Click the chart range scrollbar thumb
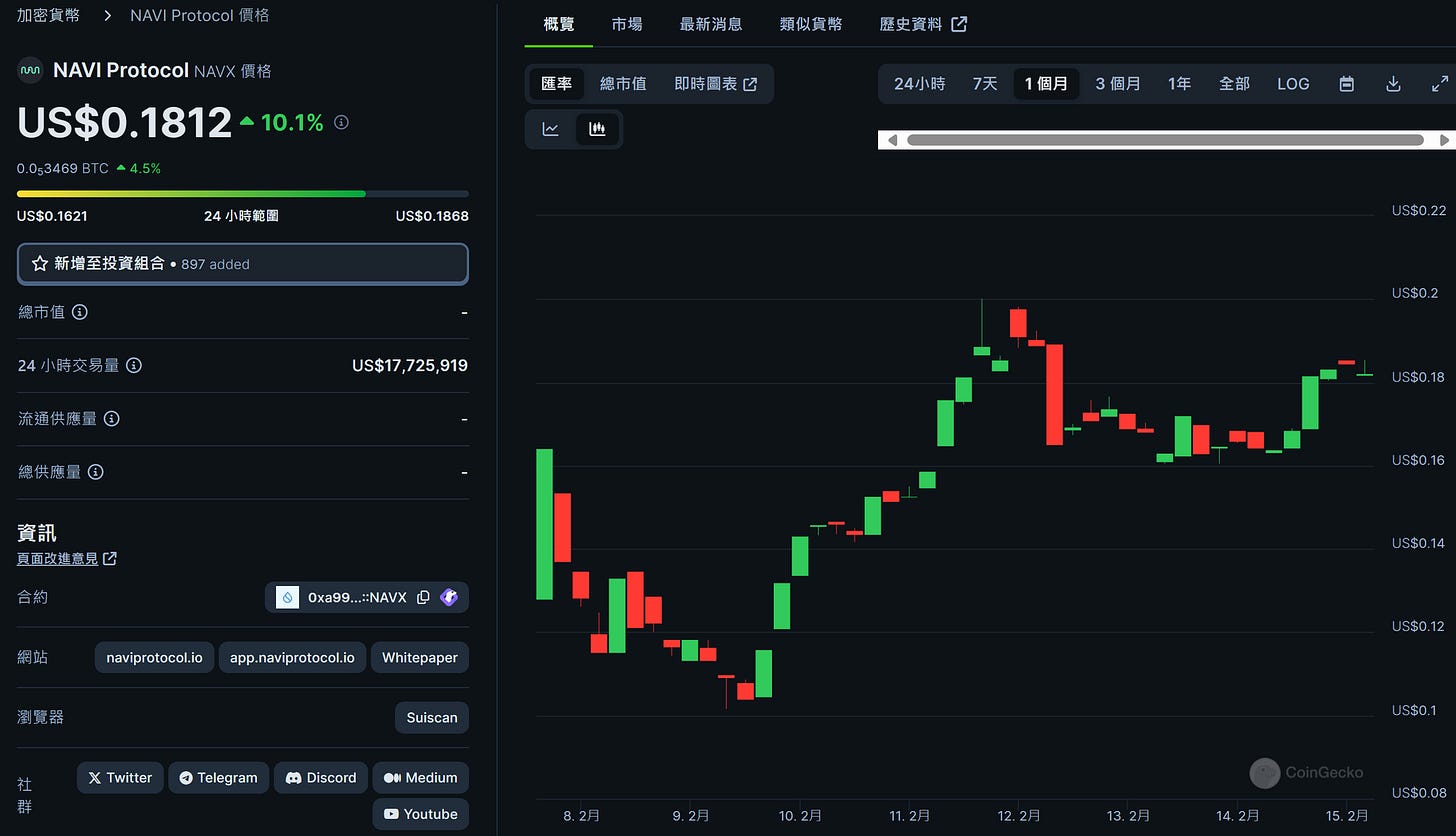The height and width of the screenshot is (836, 1456). click(1165, 140)
